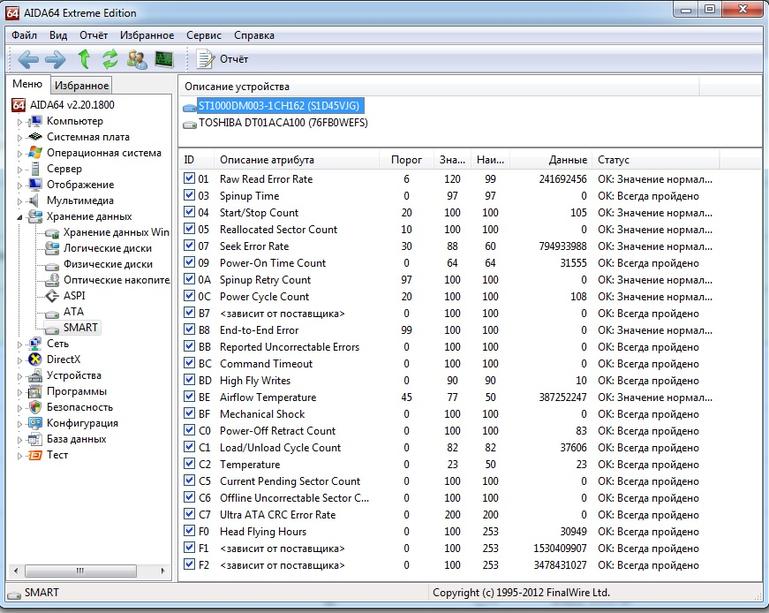Toggle the Temperature C2 checkbox

(189, 463)
